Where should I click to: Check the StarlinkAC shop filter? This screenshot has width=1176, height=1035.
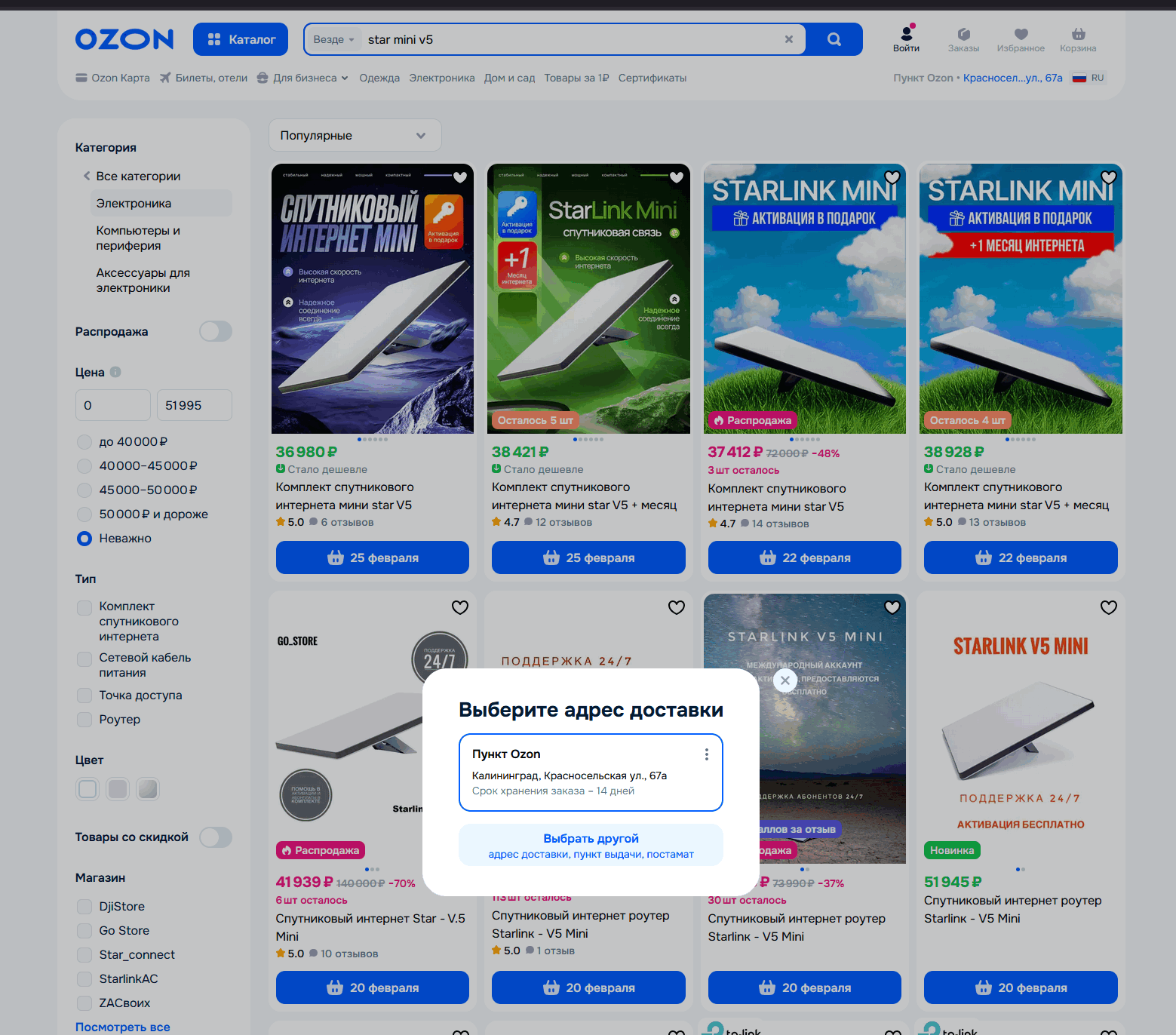[x=84, y=979]
